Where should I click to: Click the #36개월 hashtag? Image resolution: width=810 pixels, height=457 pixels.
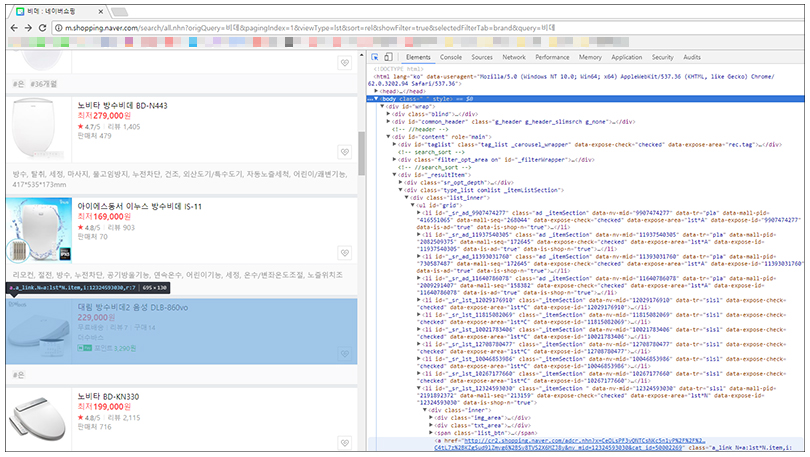[44, 84]
